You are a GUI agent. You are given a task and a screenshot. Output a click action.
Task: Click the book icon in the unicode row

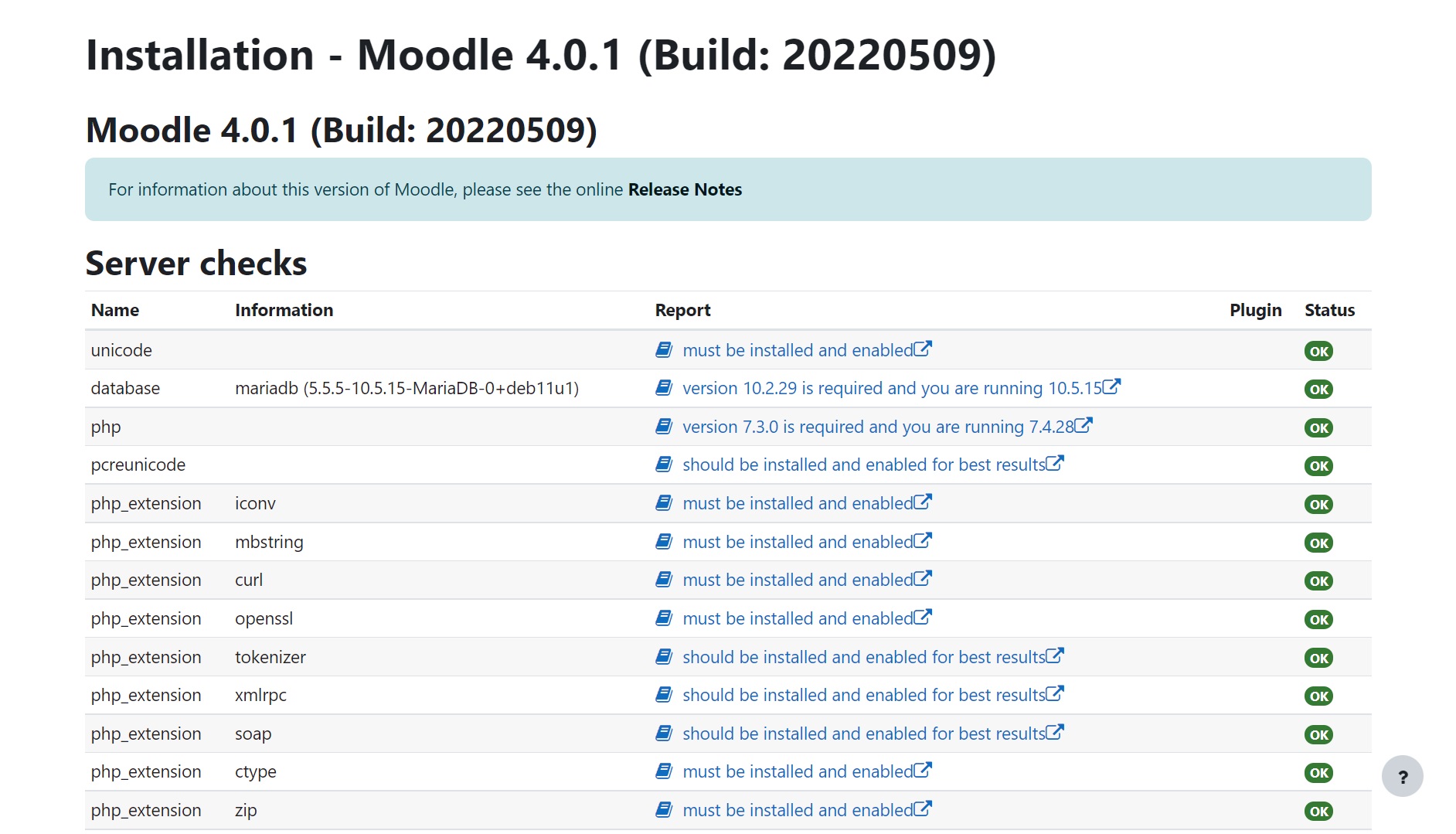tap(664, 350)
